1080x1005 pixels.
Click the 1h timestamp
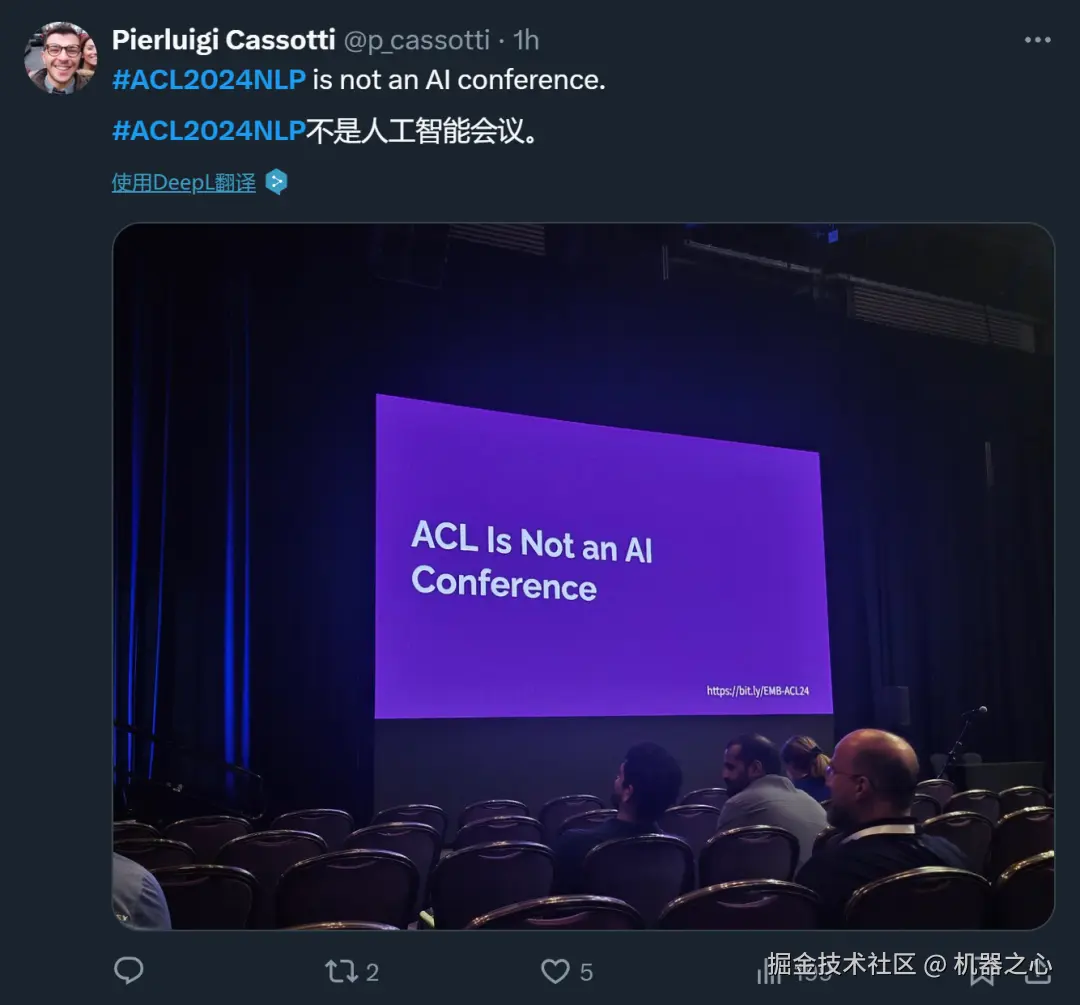click(526, 41)
